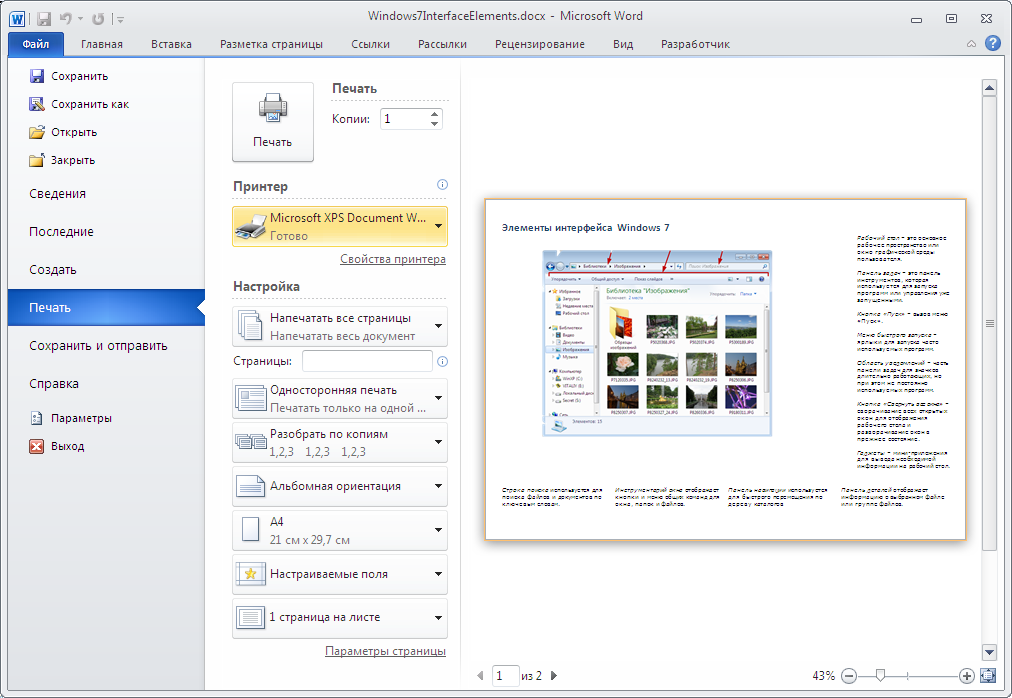This screenshot has width=1012, height=698.
Task: Click the Параметры options icon
Action: (x=37, y=418)
